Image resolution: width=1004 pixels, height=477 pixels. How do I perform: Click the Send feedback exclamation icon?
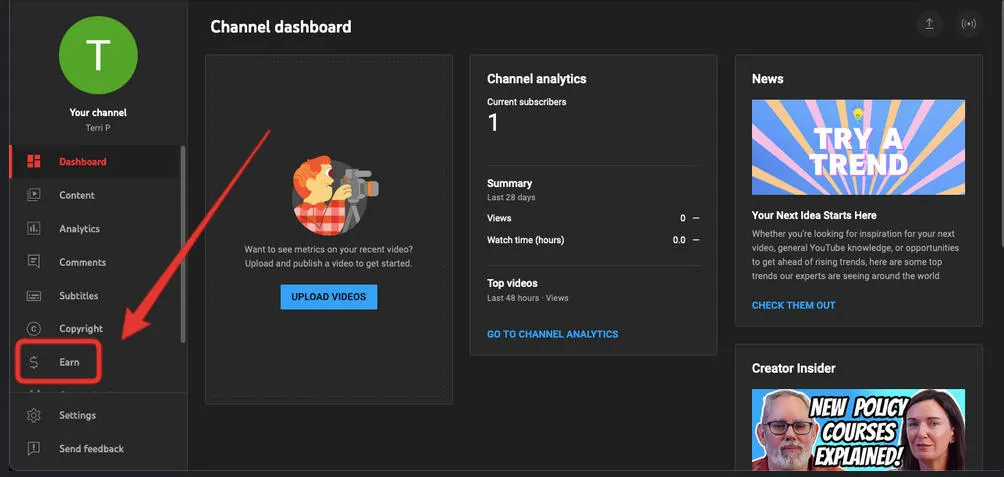point(34,449)
